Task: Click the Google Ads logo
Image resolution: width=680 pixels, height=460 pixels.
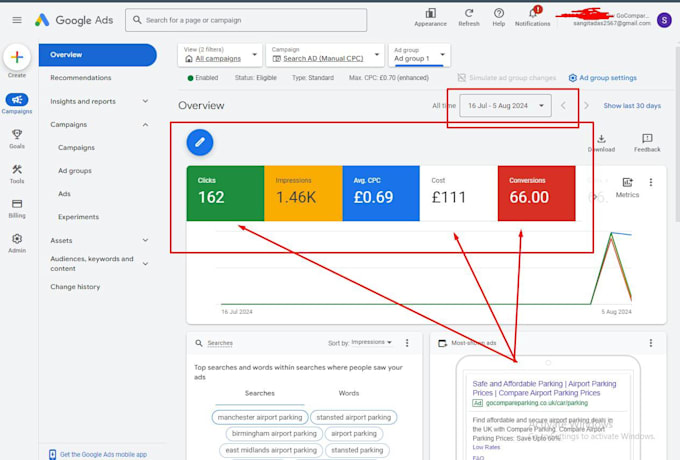Action: click(x=74, y=20)
